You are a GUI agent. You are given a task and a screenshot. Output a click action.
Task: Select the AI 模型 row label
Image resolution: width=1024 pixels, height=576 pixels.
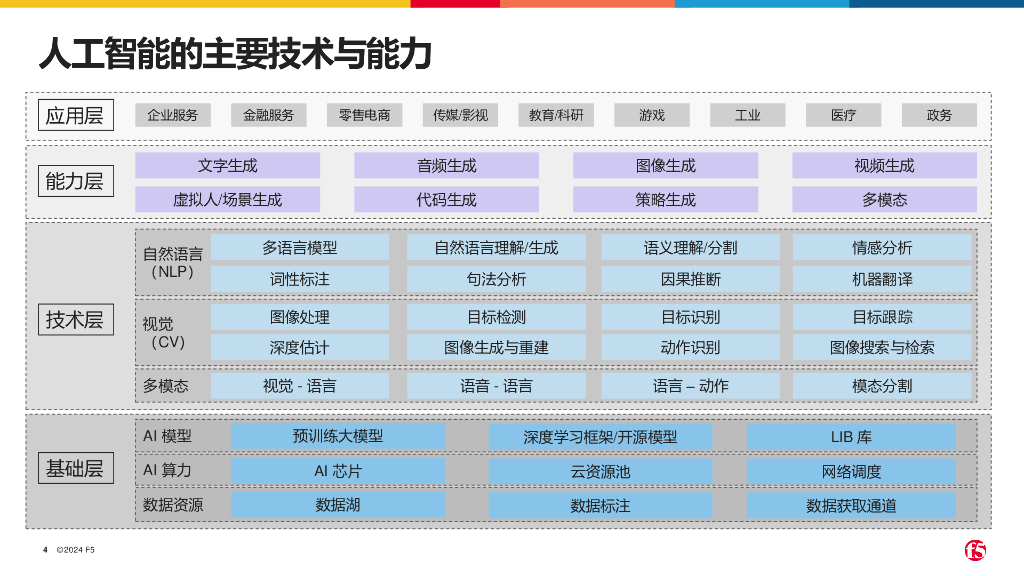pos(167,436)
